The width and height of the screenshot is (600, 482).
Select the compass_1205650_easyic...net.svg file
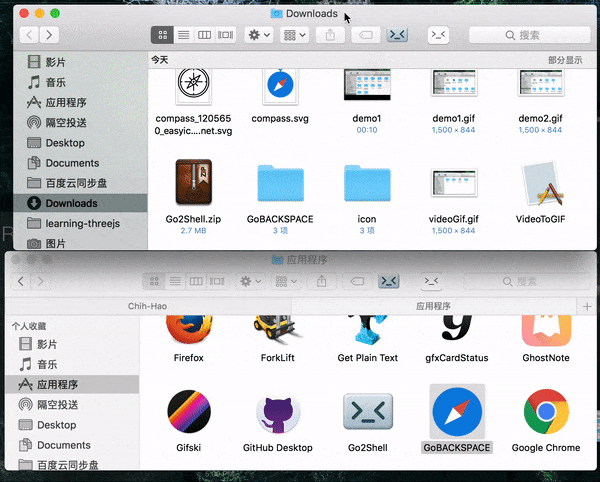(x=194, y=86)
